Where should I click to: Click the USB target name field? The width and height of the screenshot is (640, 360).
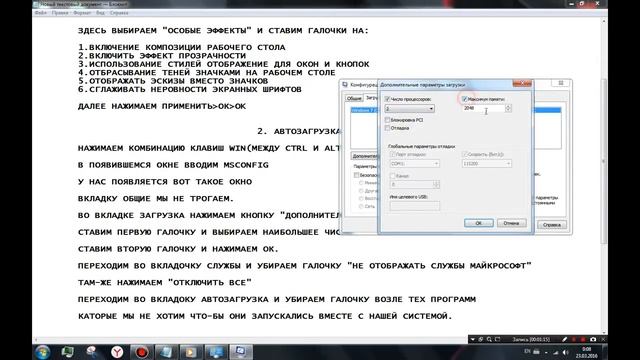pyautogui.click(x=415, y=206)
